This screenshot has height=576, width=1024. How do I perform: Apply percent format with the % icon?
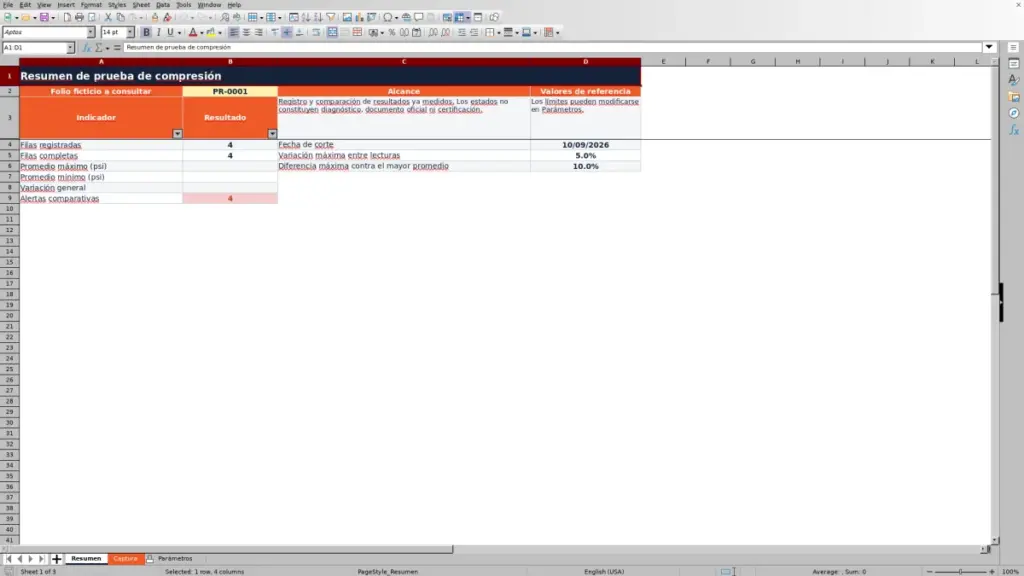click(392, 32)
